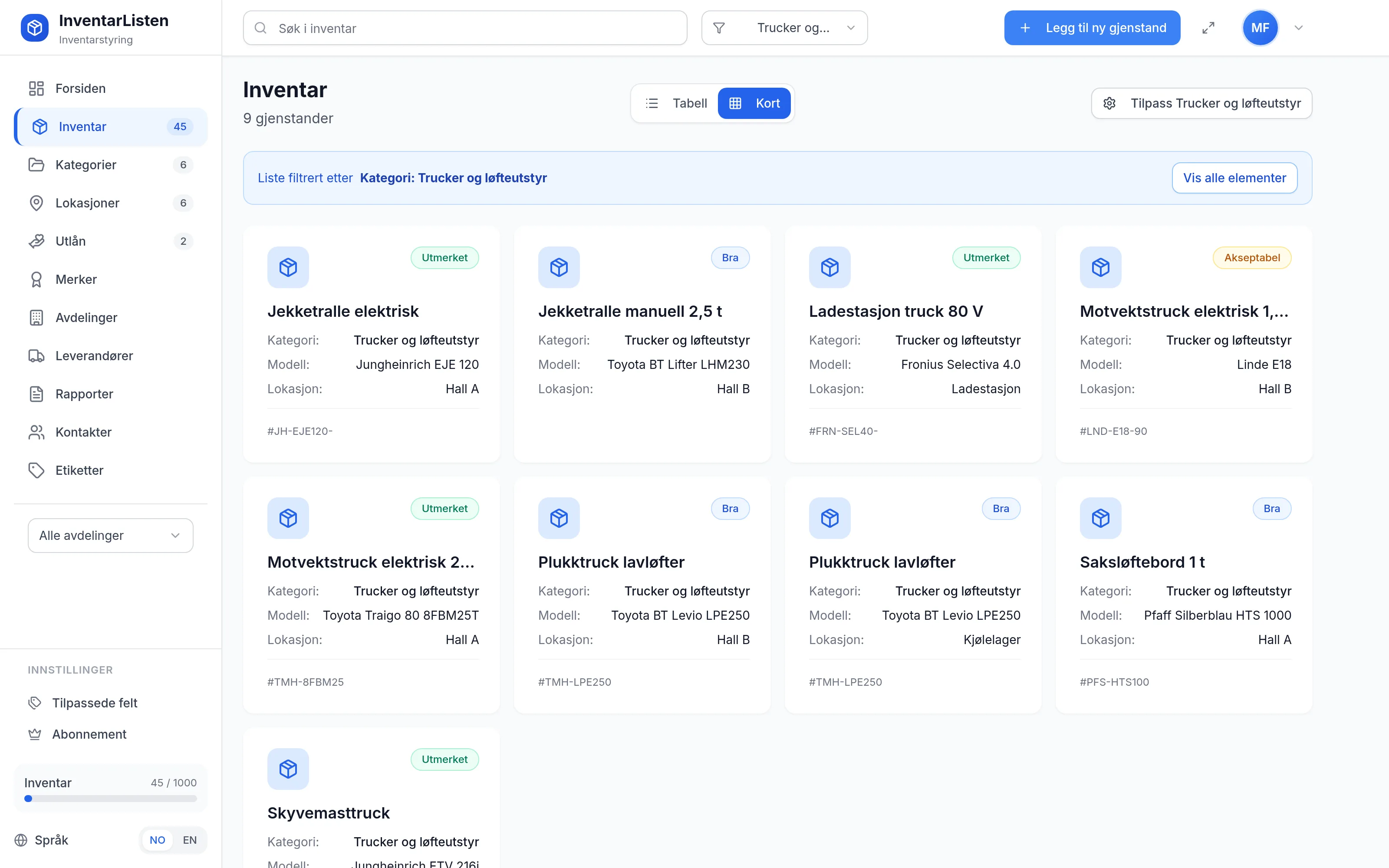Switch language to NO
This screenshot has height=868, width=1389.
coord(157,840)
